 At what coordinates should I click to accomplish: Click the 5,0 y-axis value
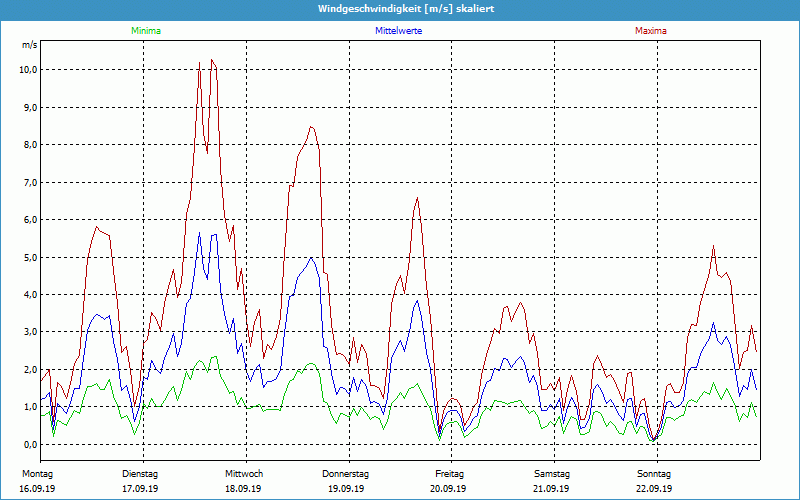tap(30, 258)
